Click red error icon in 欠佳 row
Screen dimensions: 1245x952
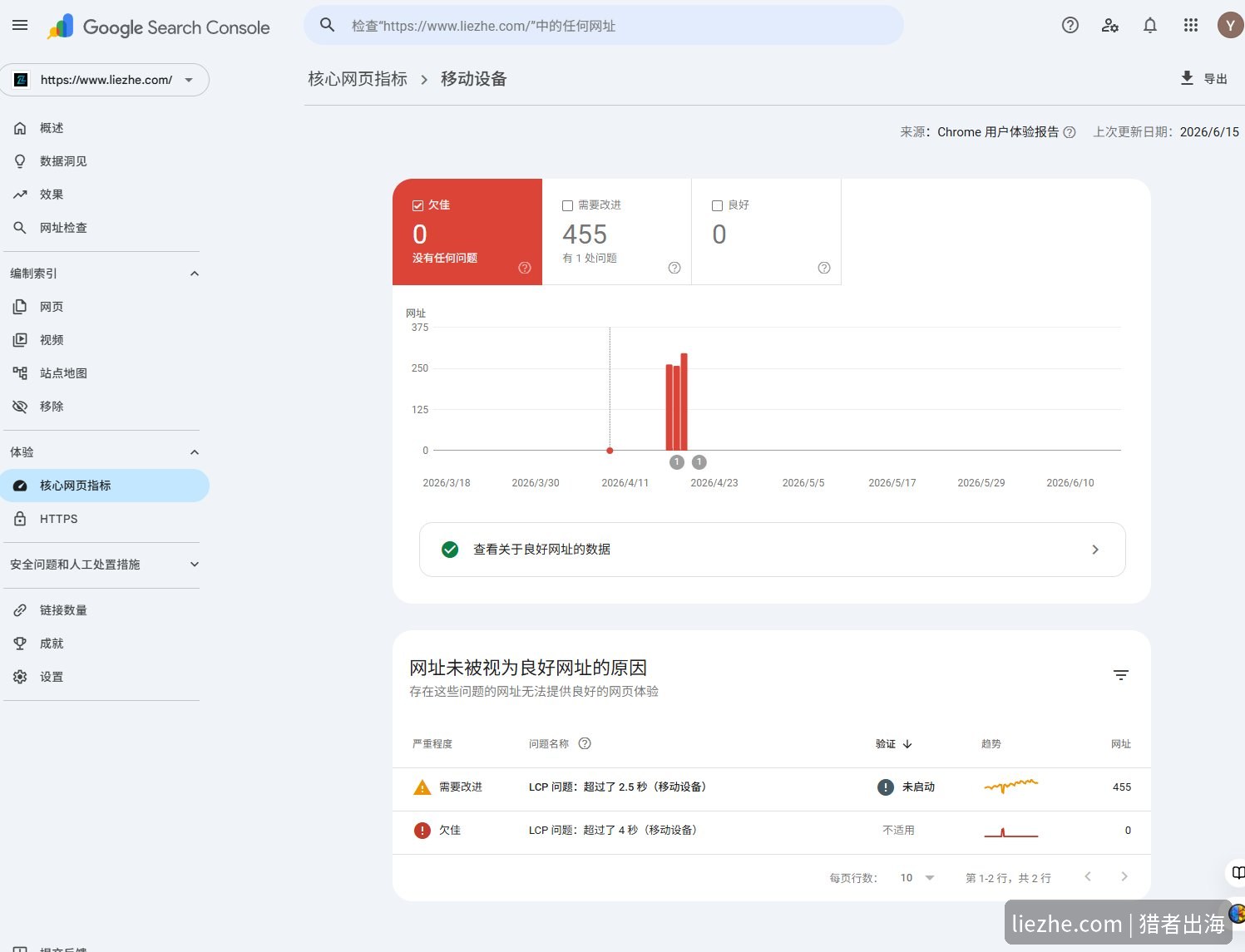pos(422,831)
